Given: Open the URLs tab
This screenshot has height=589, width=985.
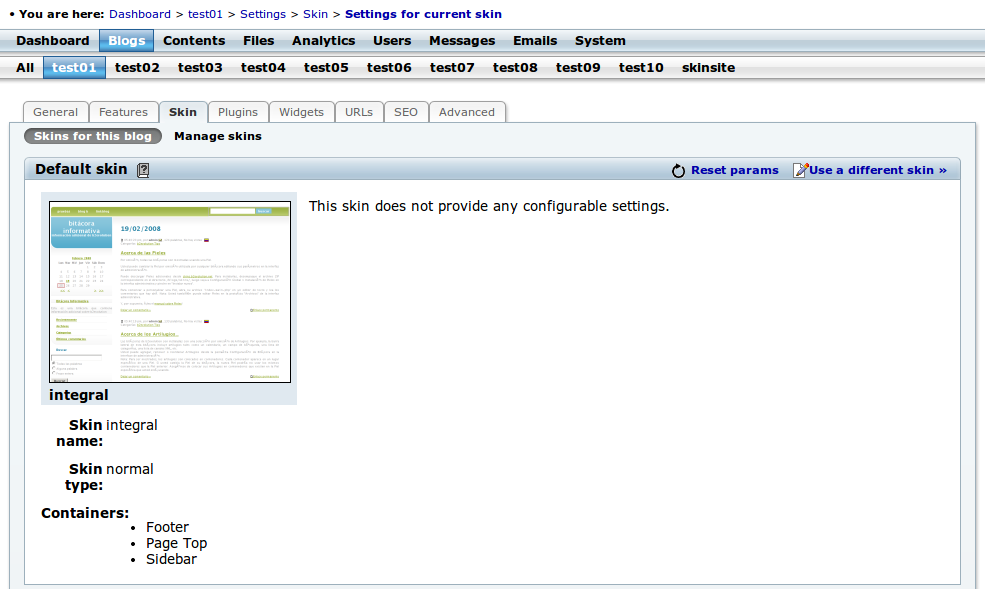Looking at the screenshot, I should [x=359, y=112].
